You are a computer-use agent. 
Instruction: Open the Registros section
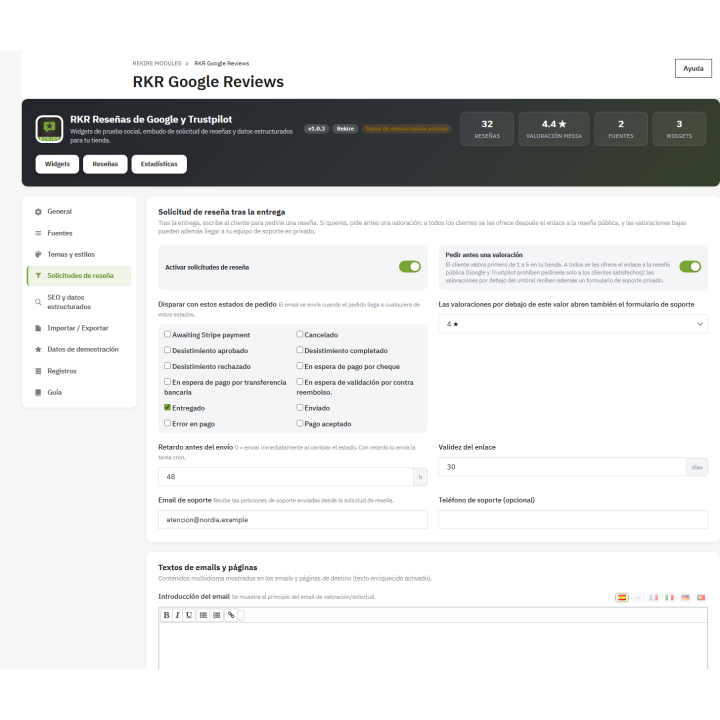coord(79,371)
